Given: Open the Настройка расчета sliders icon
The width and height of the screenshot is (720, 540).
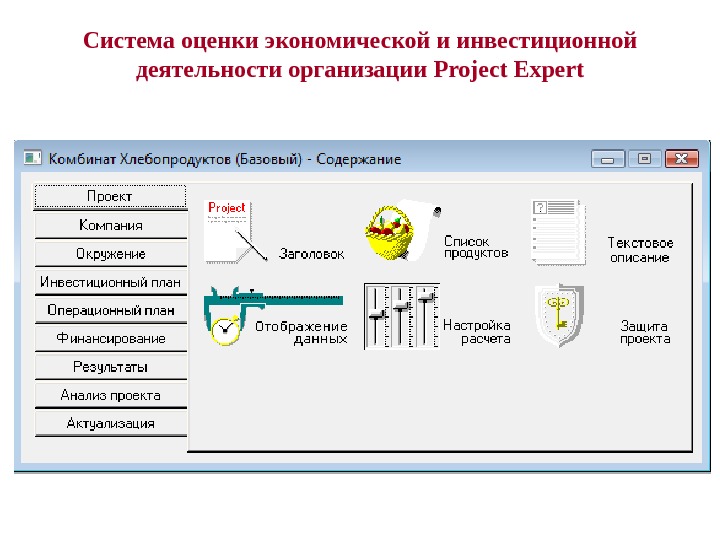Looking at the screenshot, I should 402,316.
